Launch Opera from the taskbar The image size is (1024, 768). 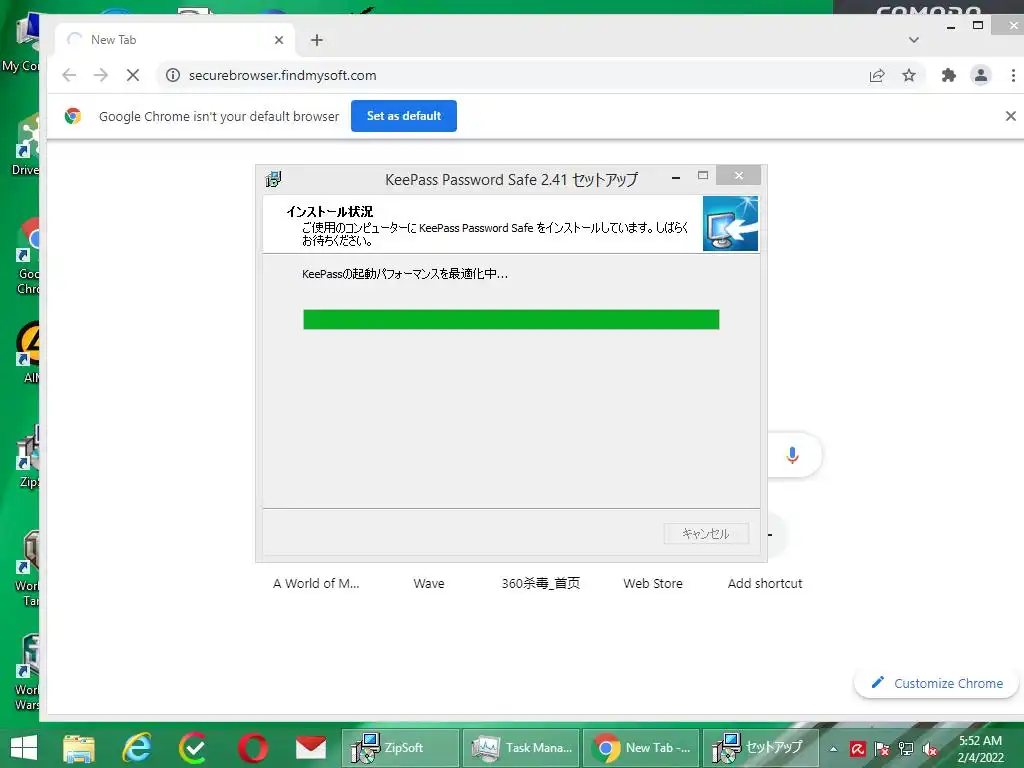[x=253, y=748]
